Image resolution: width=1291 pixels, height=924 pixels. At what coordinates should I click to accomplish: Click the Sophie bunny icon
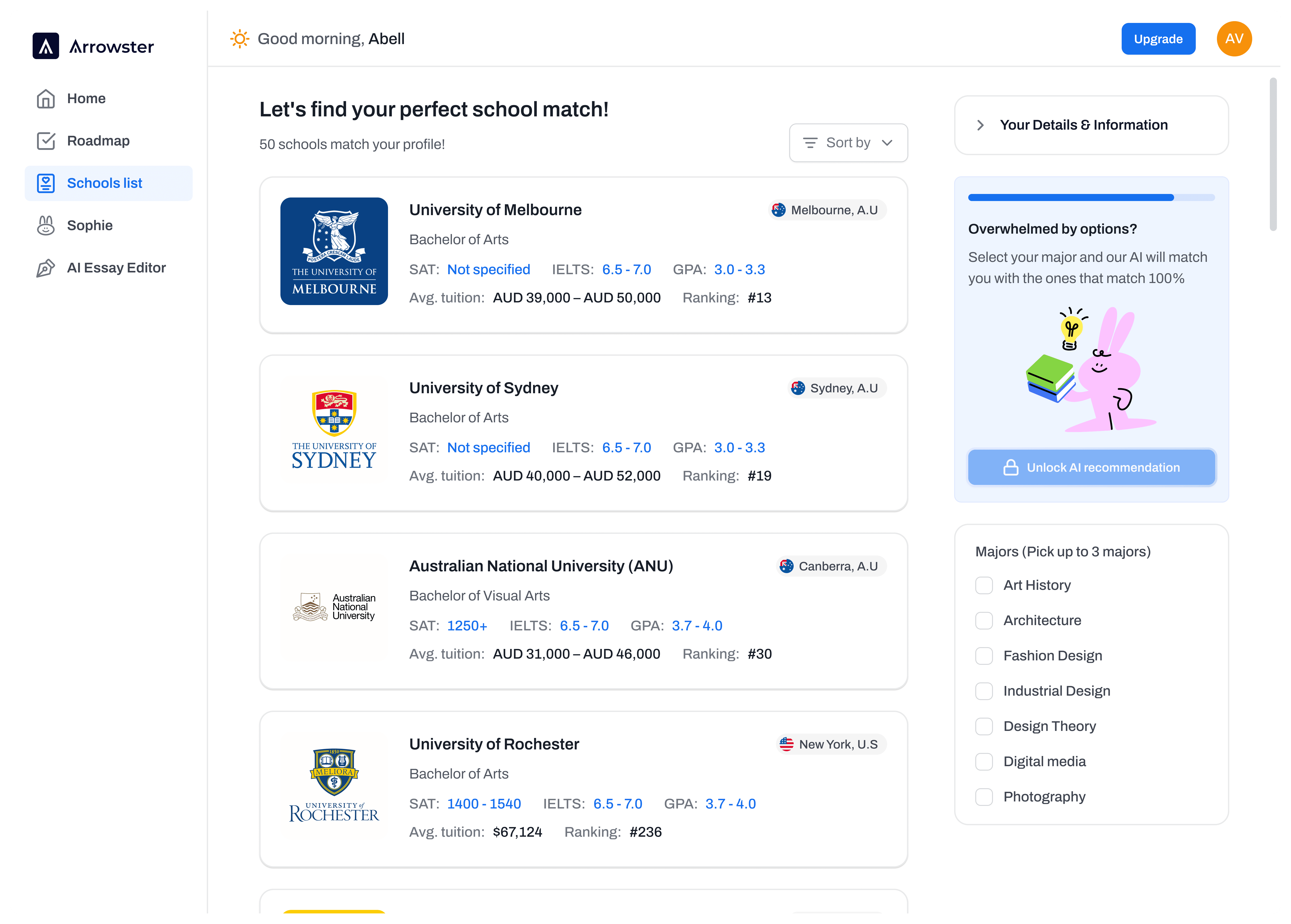coord(45,225)
